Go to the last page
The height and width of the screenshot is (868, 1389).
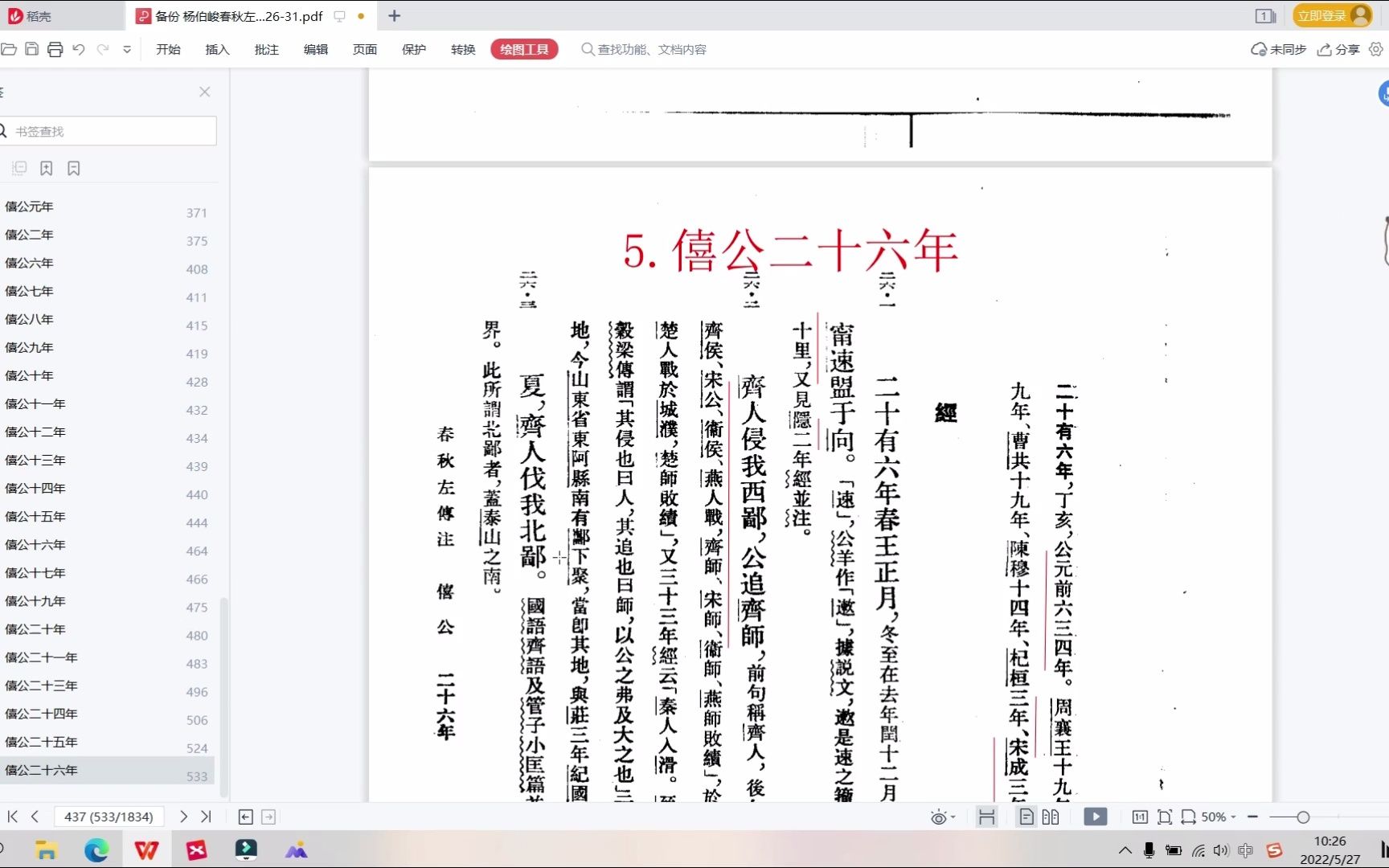[206, 817]
